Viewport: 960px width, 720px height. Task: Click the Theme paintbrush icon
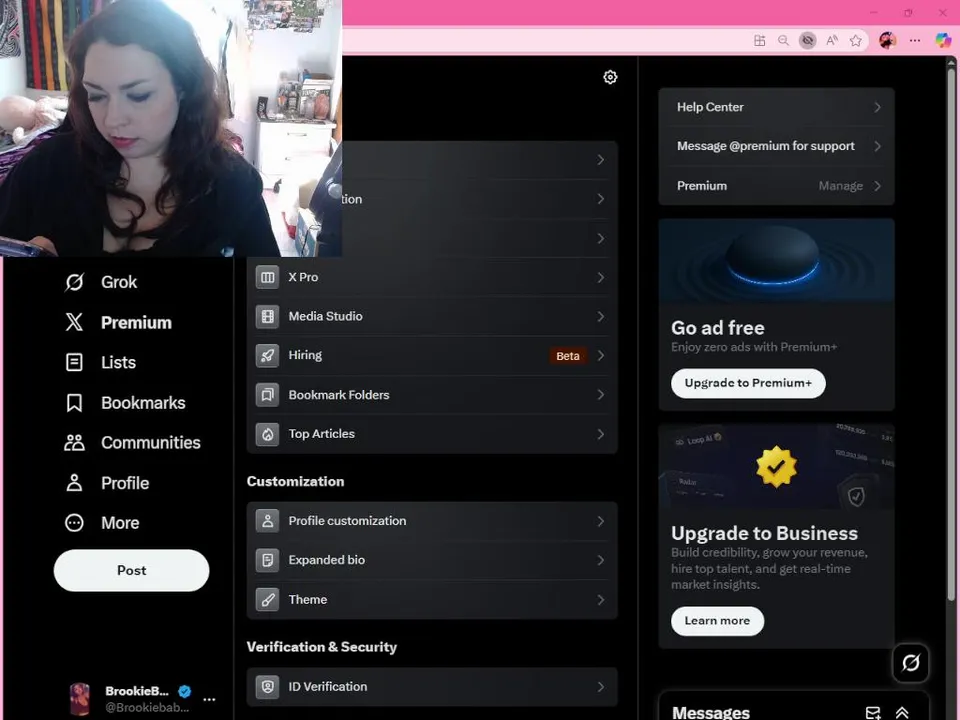tap(268, 599)
